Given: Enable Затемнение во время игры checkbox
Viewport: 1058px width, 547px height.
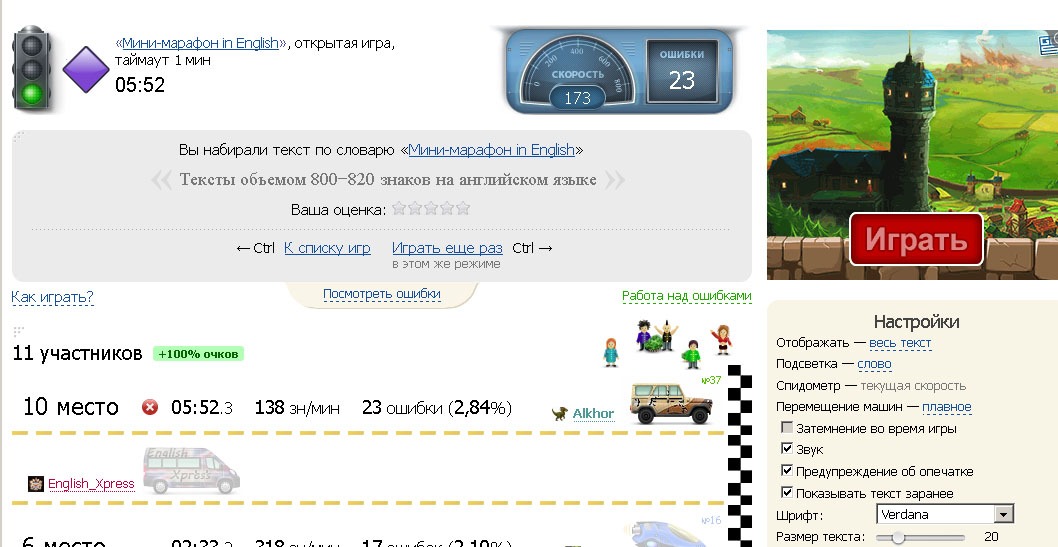Looking at the screenshot, I should pyautogui.click(x=787, y=428).
